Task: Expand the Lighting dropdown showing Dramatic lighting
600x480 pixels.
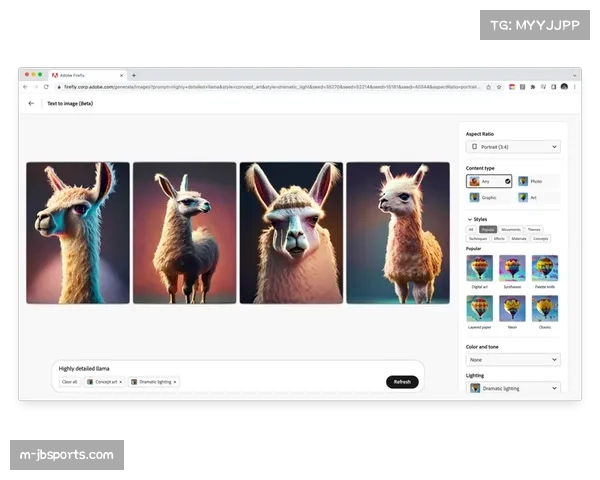Action: pos(513,388)
